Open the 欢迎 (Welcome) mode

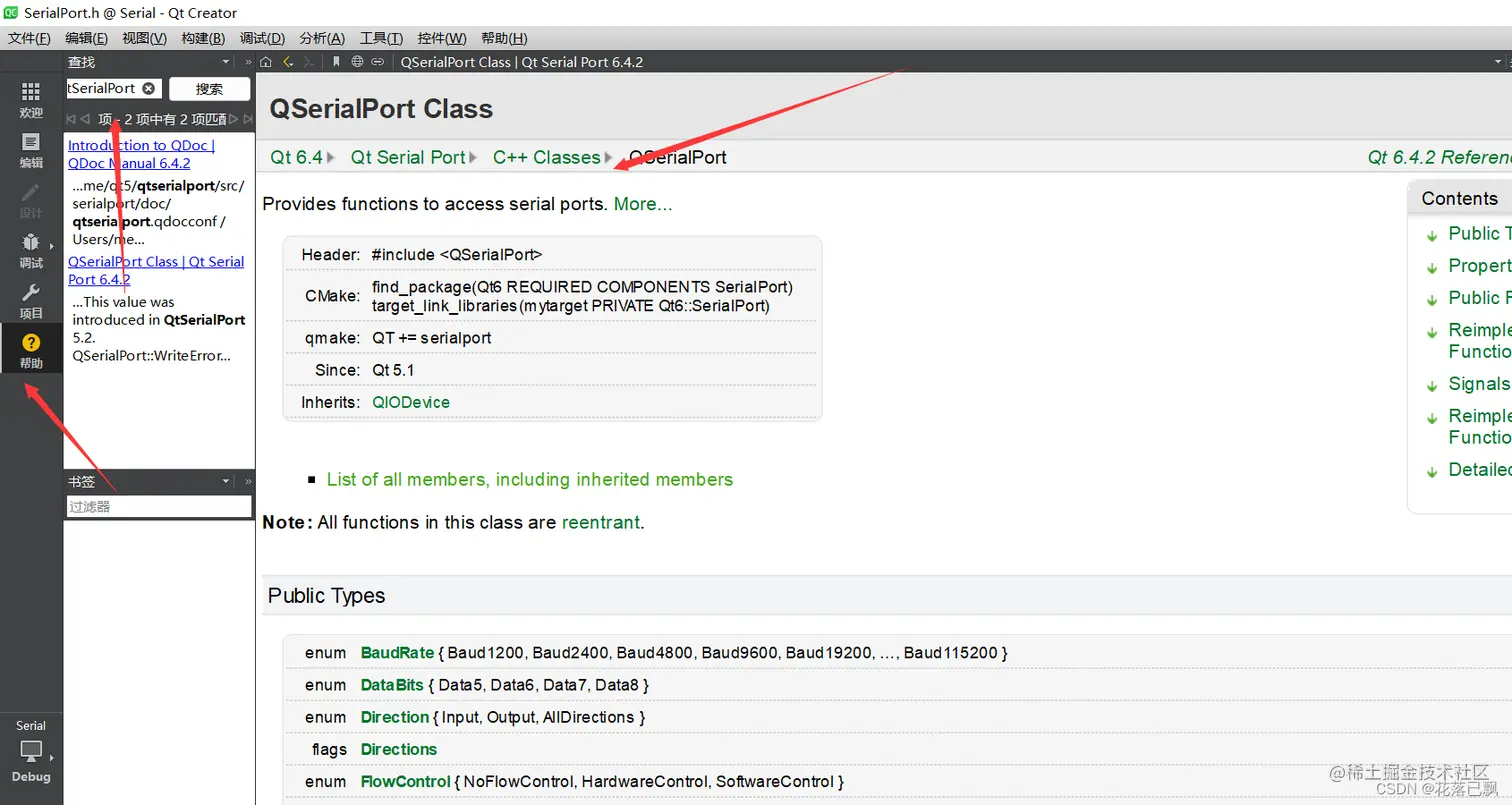coord(31,100)
